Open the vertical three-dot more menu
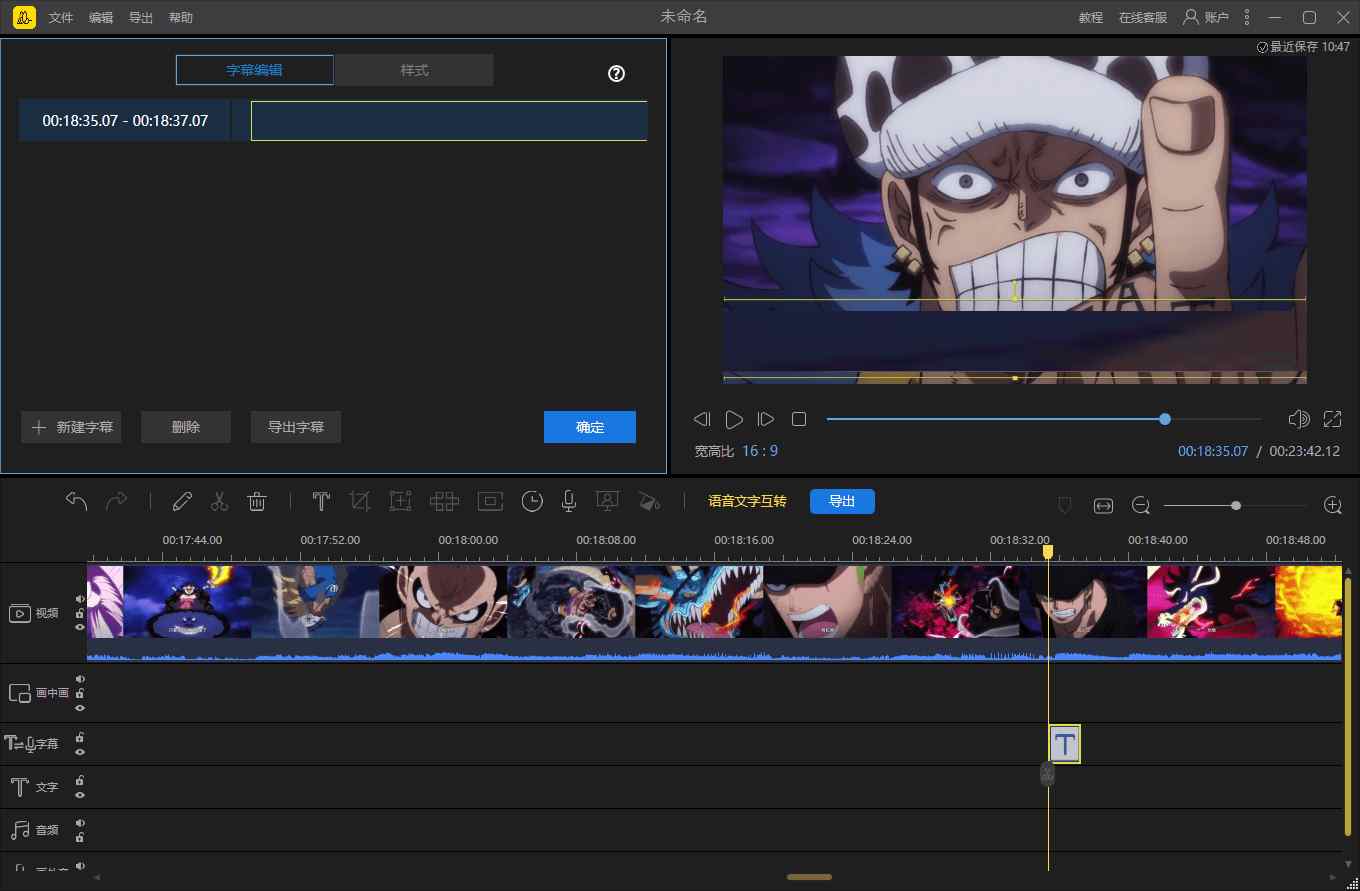Image resolution: width=1360 pixels, height=891 pixels. click(x=1246, y=17)
